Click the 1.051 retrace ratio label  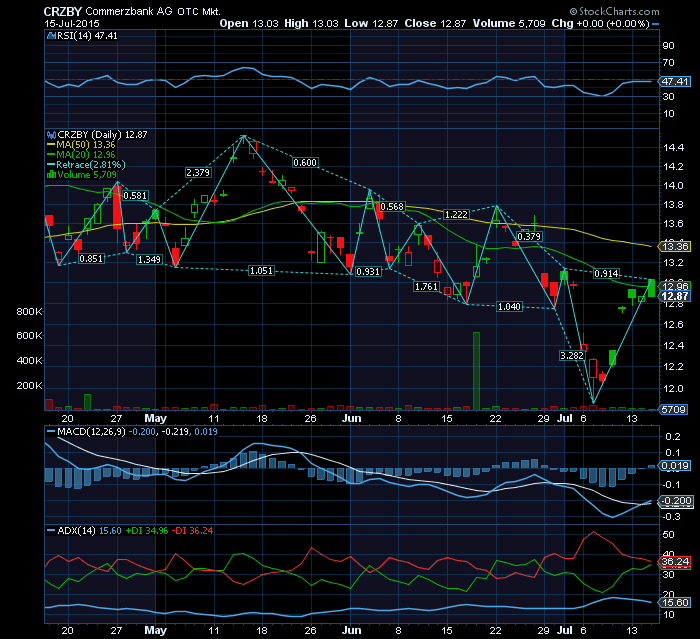click(x=261, y=271)
